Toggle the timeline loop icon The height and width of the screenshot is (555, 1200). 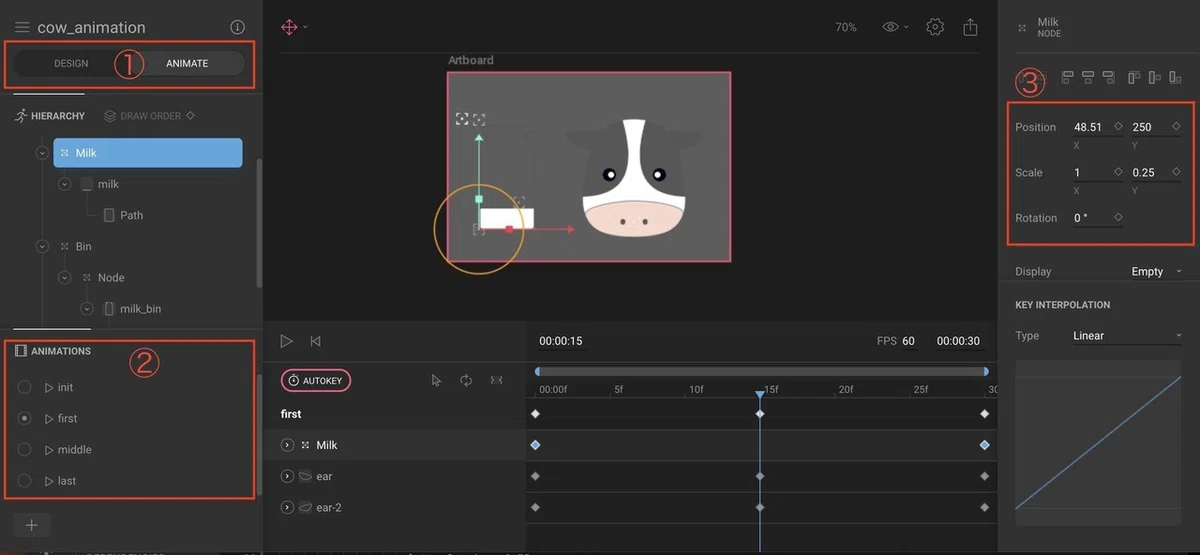click(x=466, y=380)
